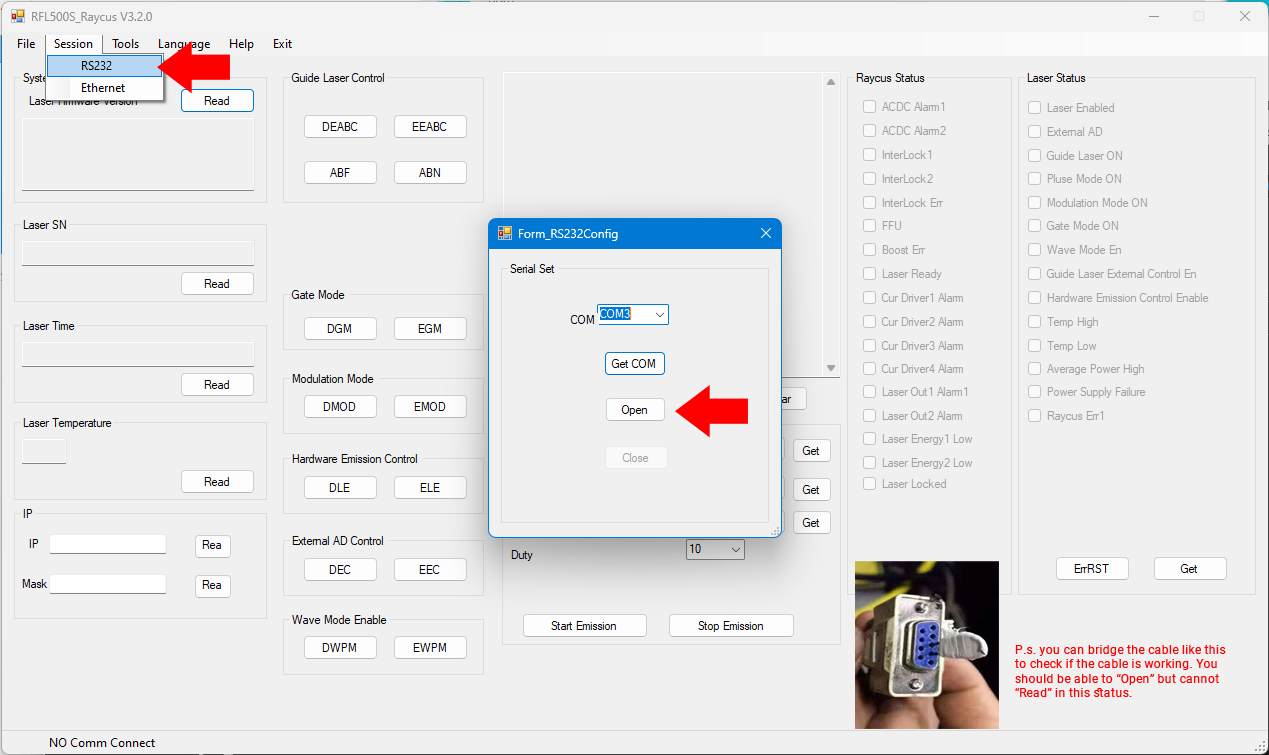1269x755 pixels.
Task: Click the RFL500S_Raycus app icon in title bar
Action: (x=17, y=16)
